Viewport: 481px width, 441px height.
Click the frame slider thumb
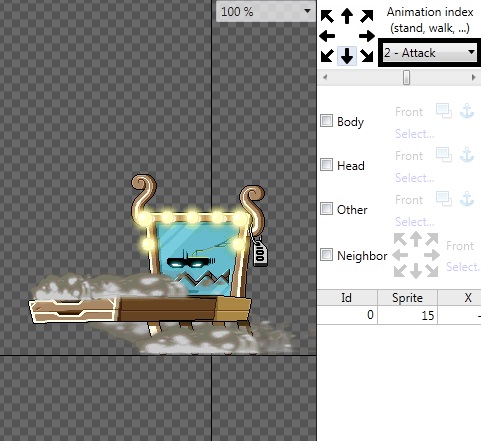[406, 78]
